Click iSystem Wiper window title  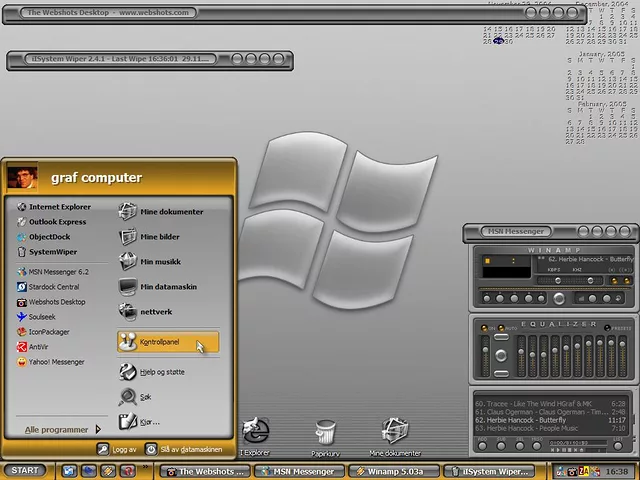click(120, 59)
